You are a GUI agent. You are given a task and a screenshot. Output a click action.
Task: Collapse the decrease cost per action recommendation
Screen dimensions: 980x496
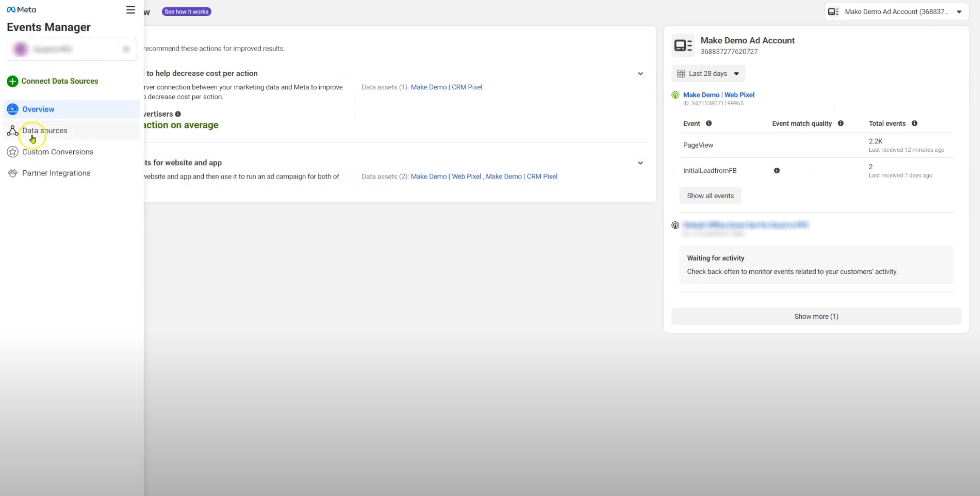pyautogui.click(x=640, y=74)
